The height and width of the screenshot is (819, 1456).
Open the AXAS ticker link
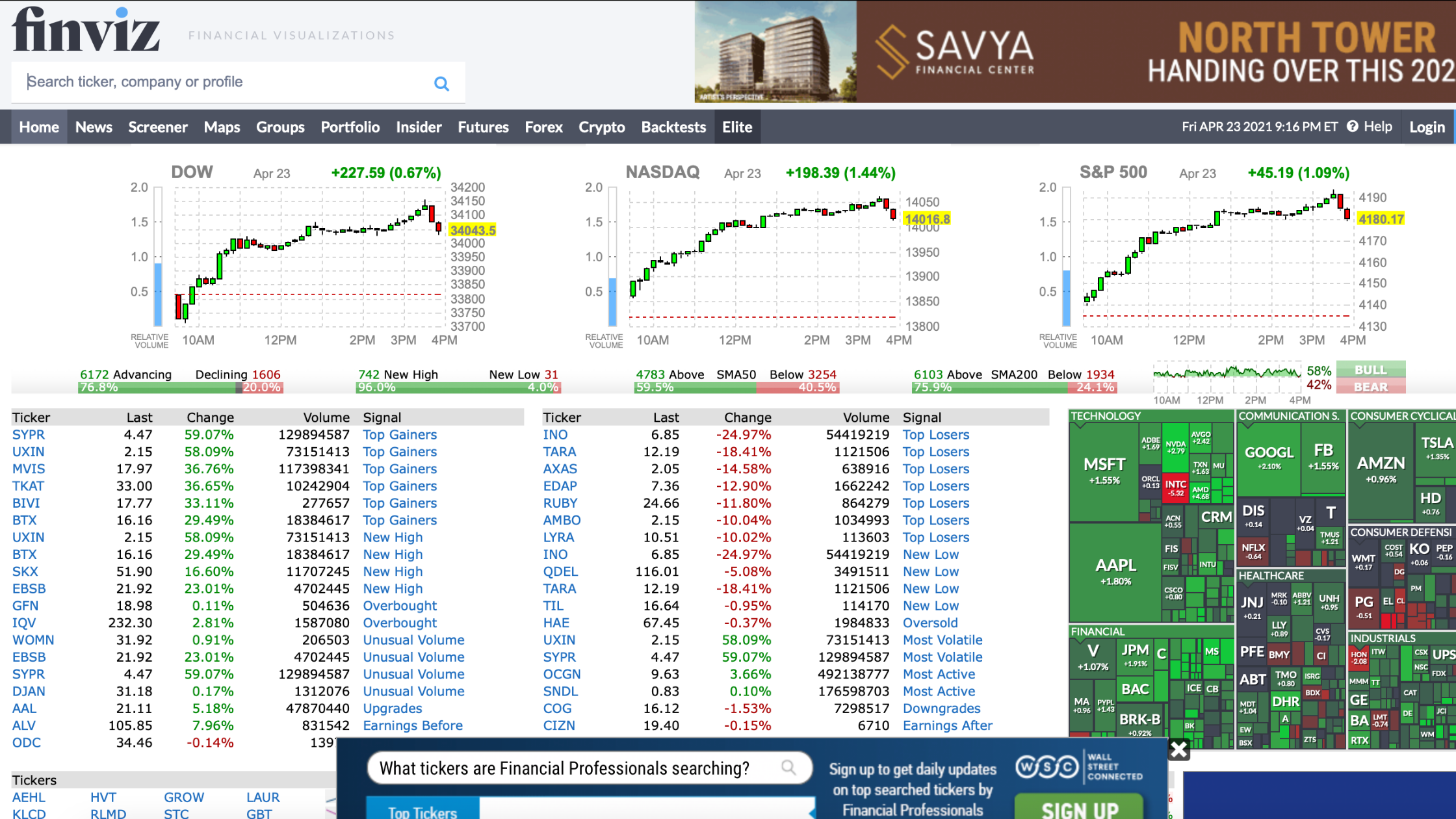(560, 469)
